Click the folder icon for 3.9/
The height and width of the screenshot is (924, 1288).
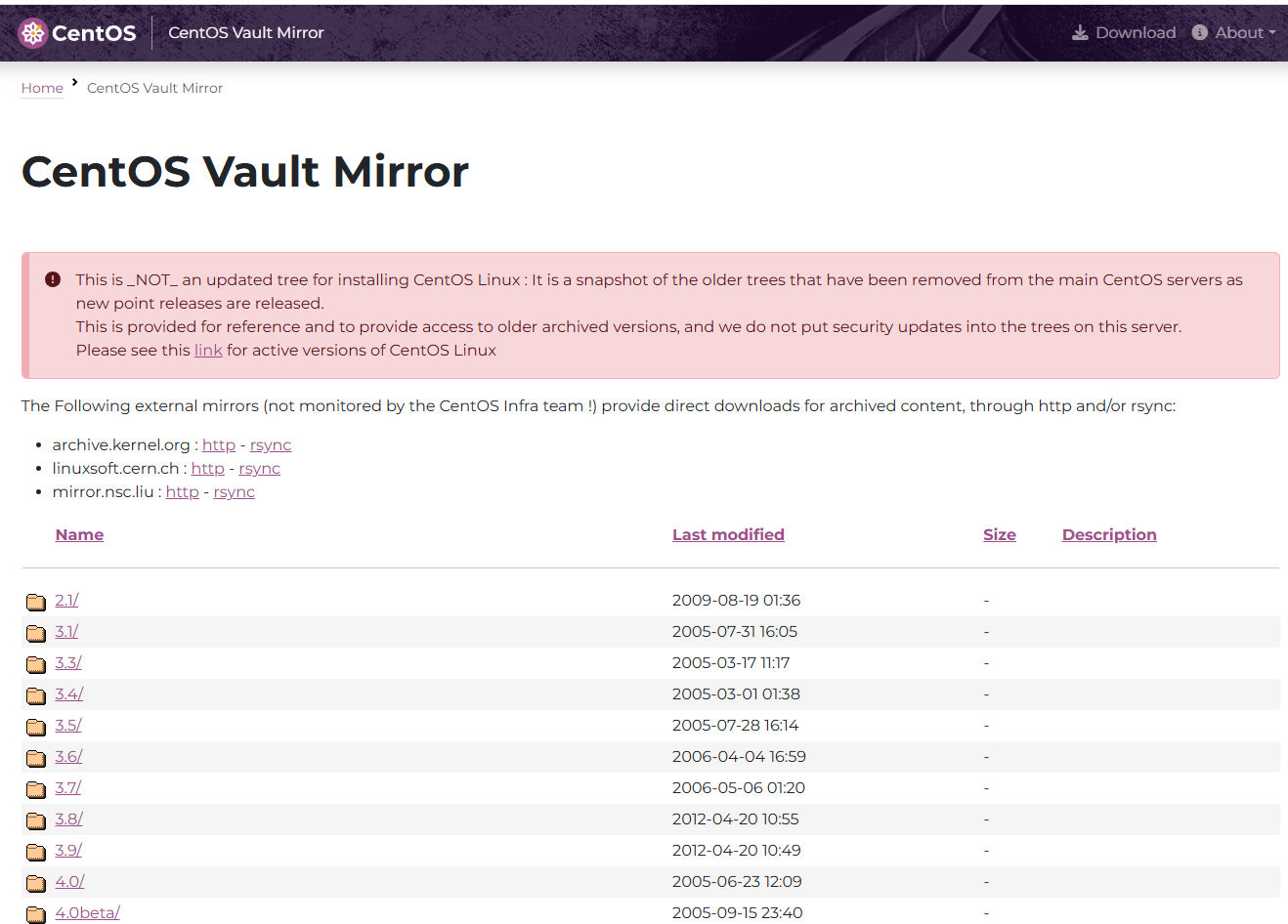[36, 852]
